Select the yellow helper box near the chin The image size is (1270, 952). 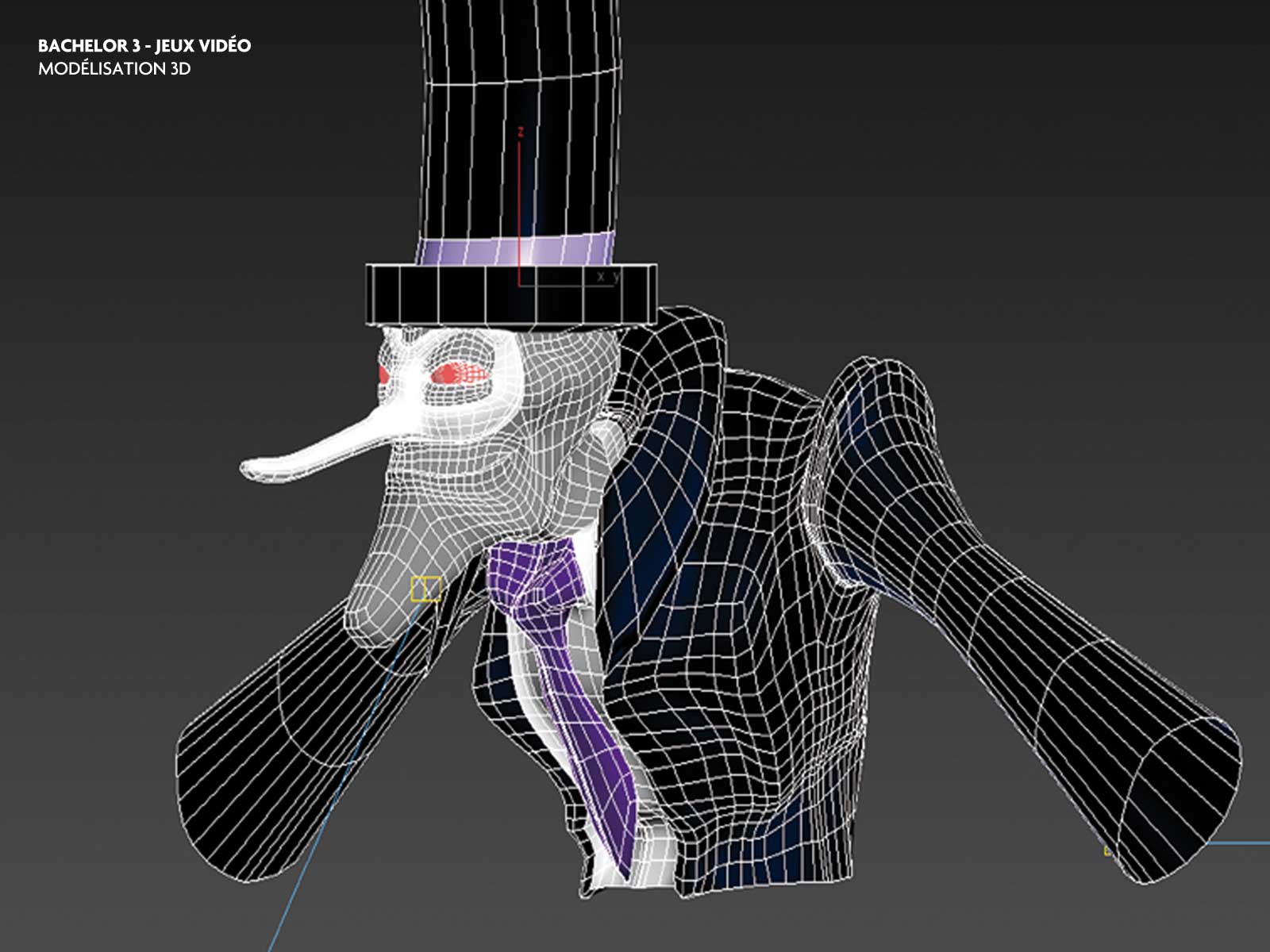pyautogui.click(x=425, y=589)
